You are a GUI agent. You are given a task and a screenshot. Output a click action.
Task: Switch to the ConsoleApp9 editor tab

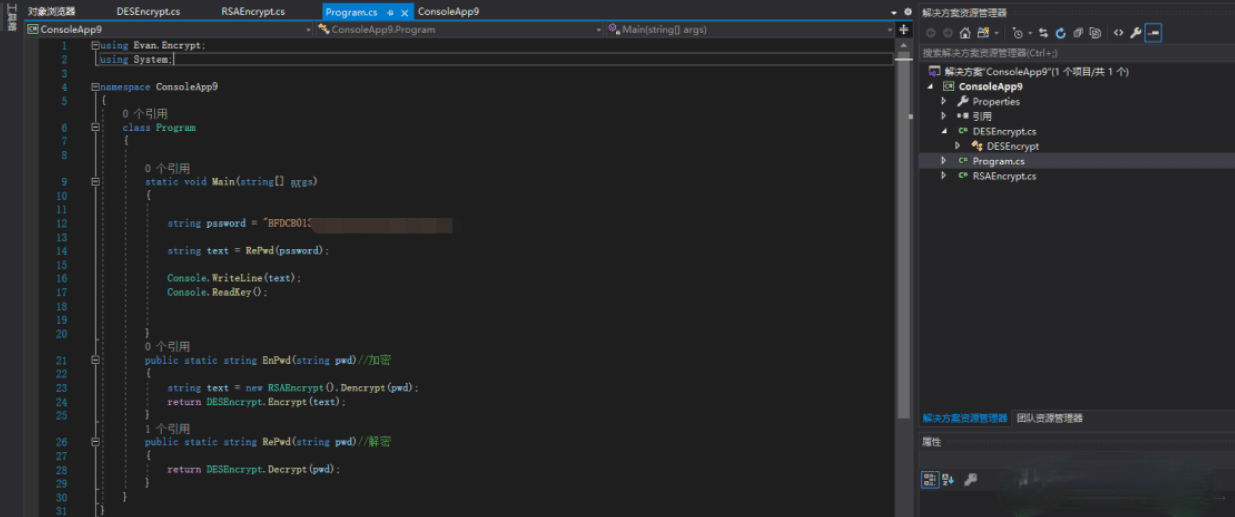pyautogui.click(x=448, y=12)
